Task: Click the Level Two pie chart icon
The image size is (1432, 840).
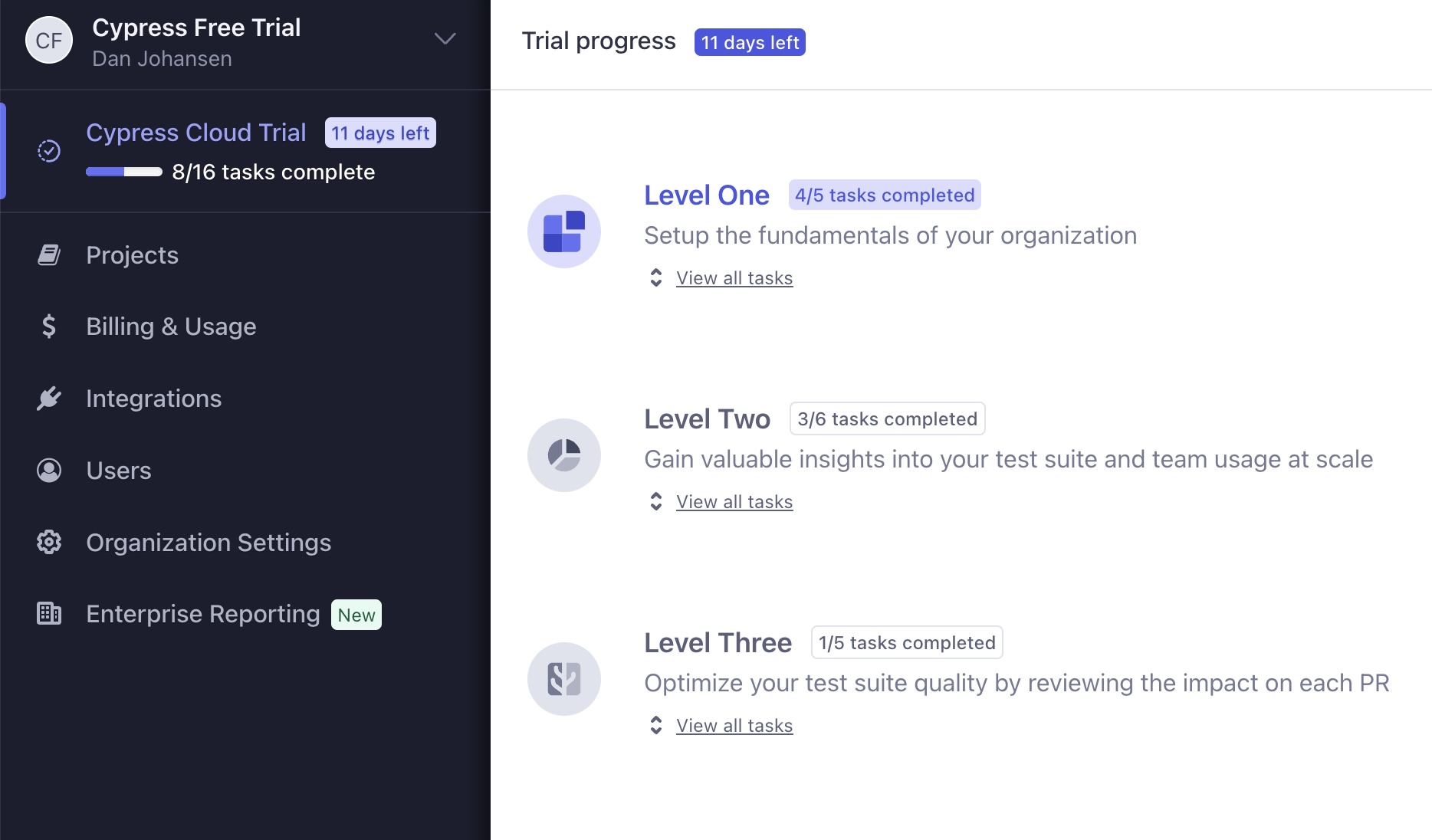Action: click(563, 454)
